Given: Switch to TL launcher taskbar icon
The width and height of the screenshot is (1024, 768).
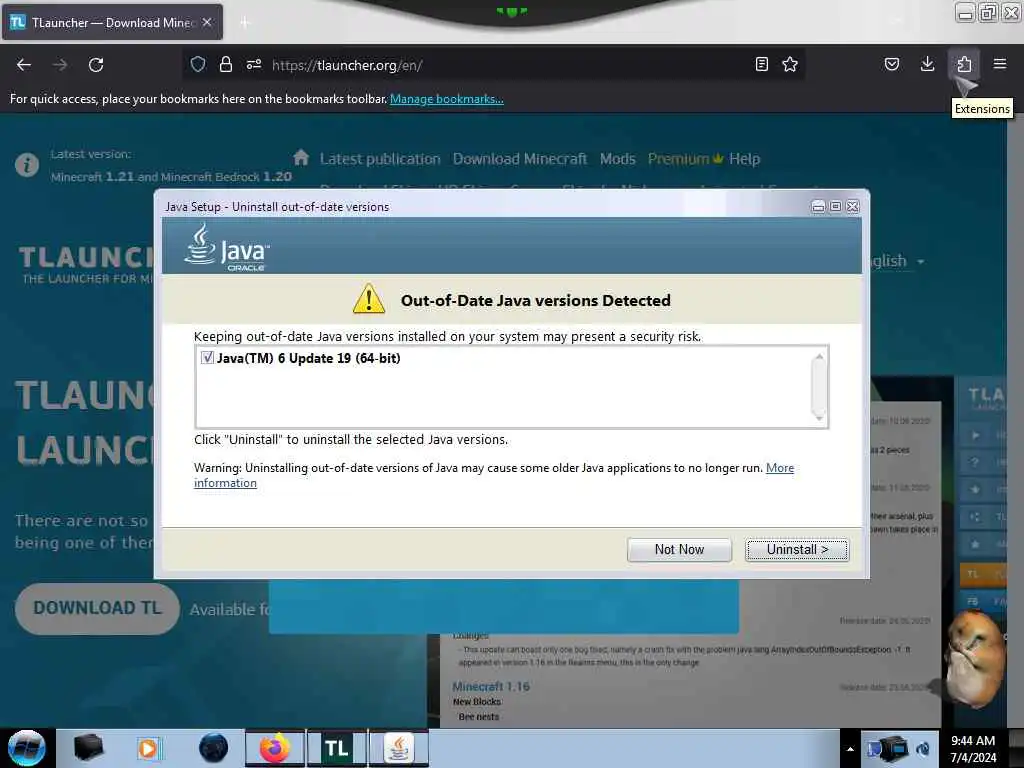Looking at the screenshot, I should (336, 748).
